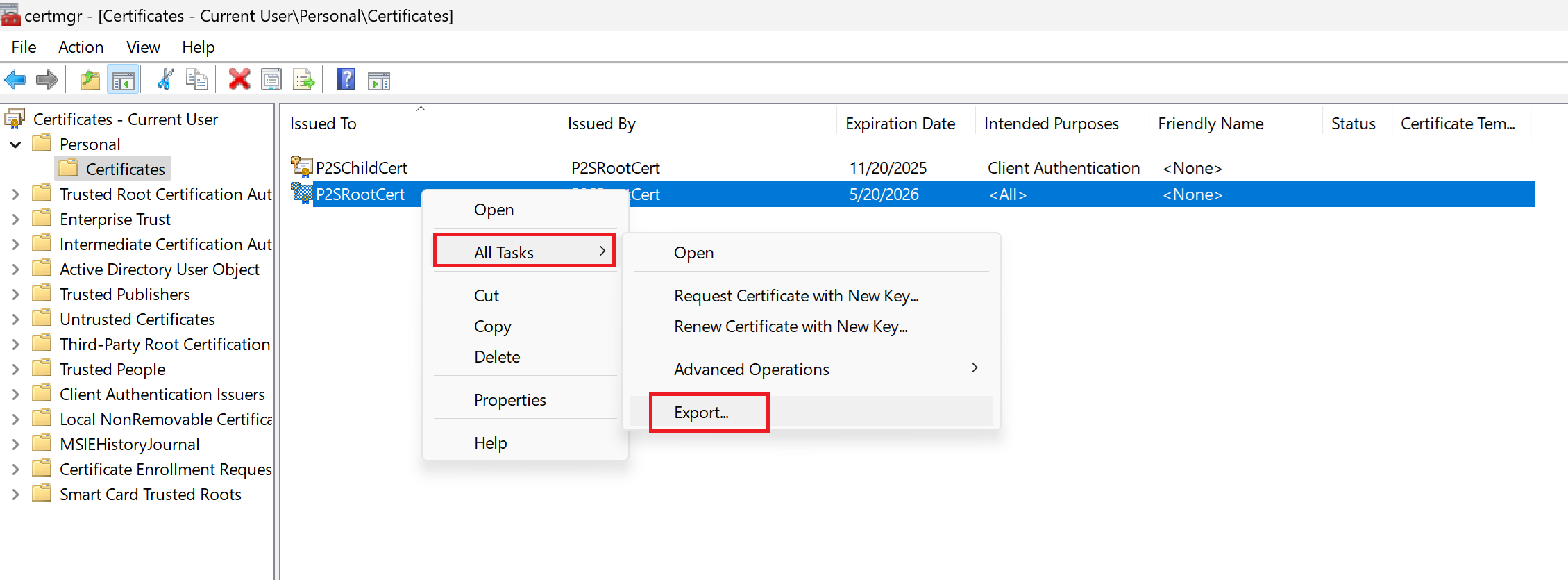Sort by the Expiration Date column header
Viewport: 1568px width, 580px height.
point(900,124)
